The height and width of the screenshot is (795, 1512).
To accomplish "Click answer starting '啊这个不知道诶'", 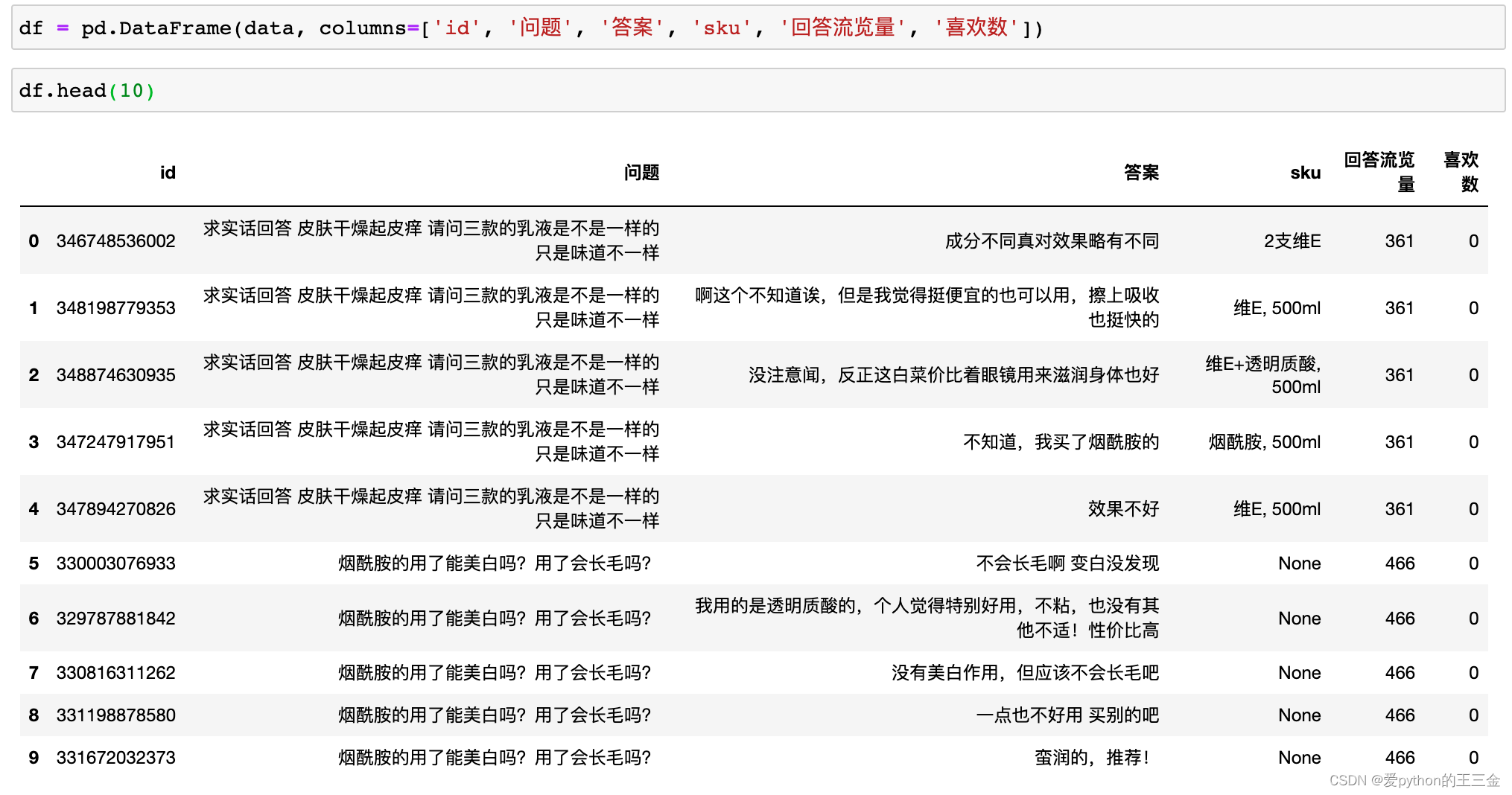I will click(927, 307).
